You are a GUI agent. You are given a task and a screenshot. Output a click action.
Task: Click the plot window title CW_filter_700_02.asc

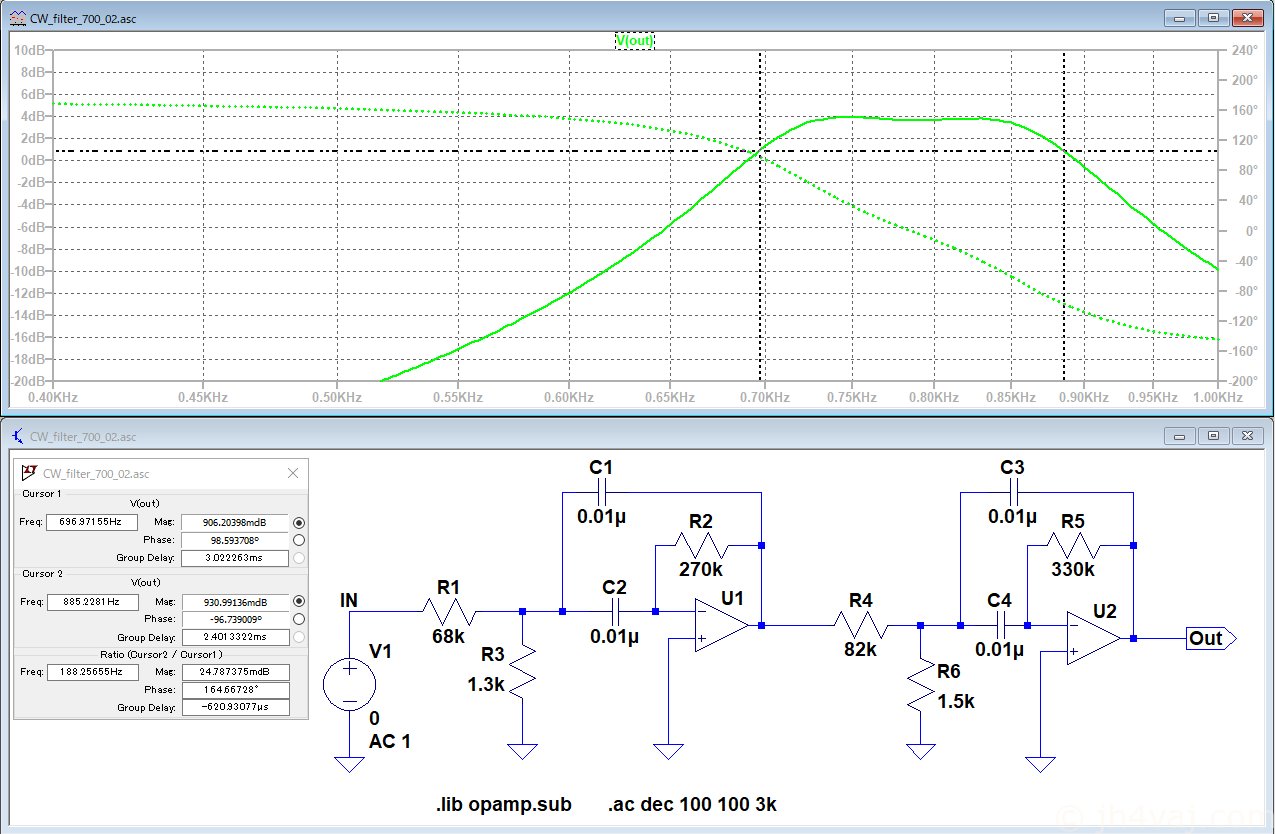(83, 19)
